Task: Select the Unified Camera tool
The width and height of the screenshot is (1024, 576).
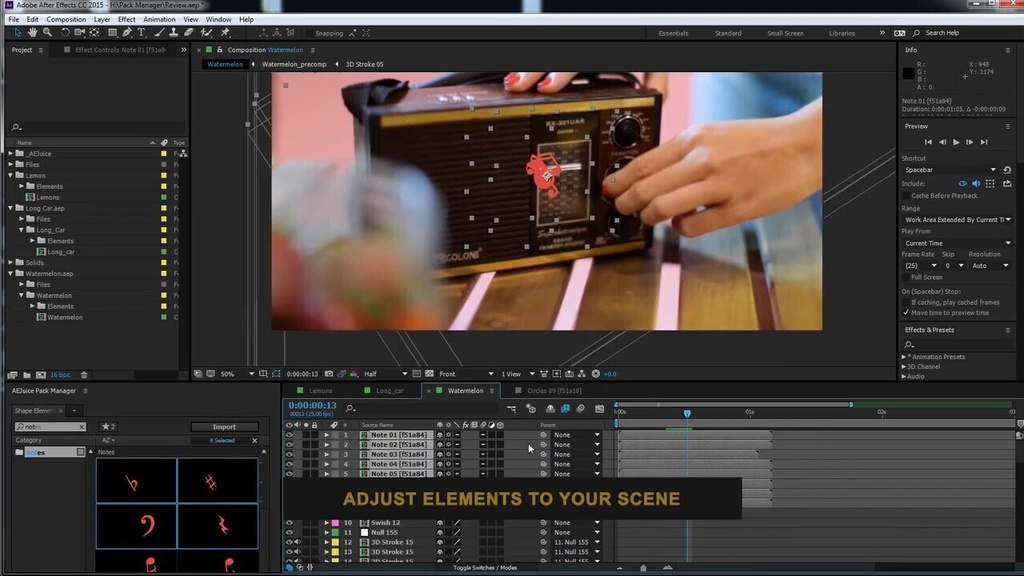Action: pos(80,32)
